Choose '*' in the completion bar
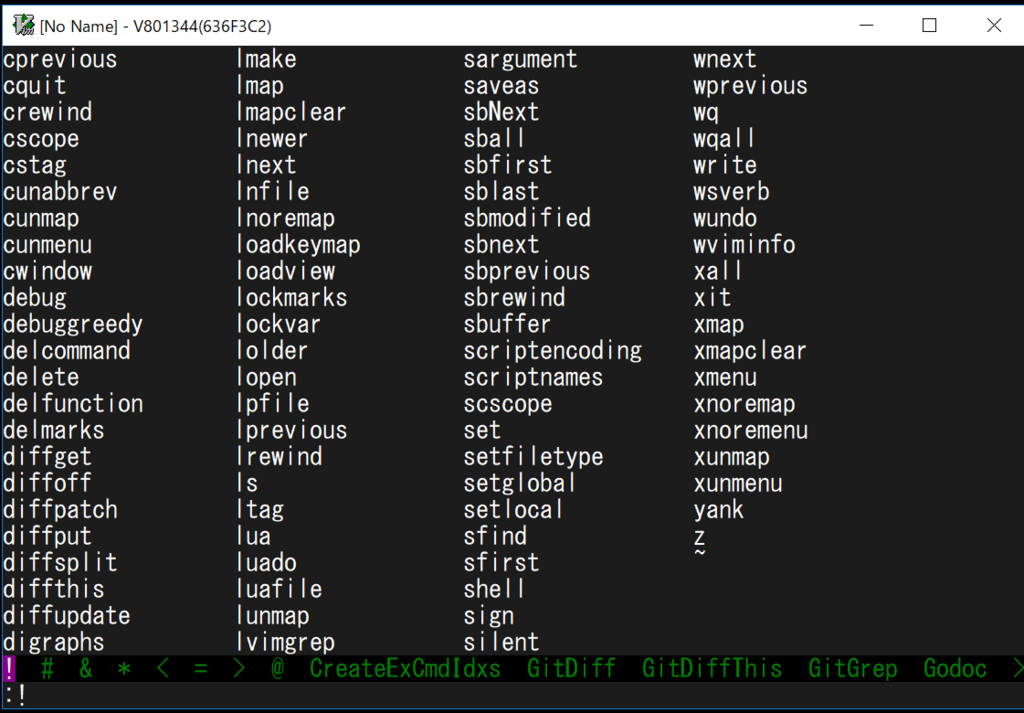 (125, 669)
